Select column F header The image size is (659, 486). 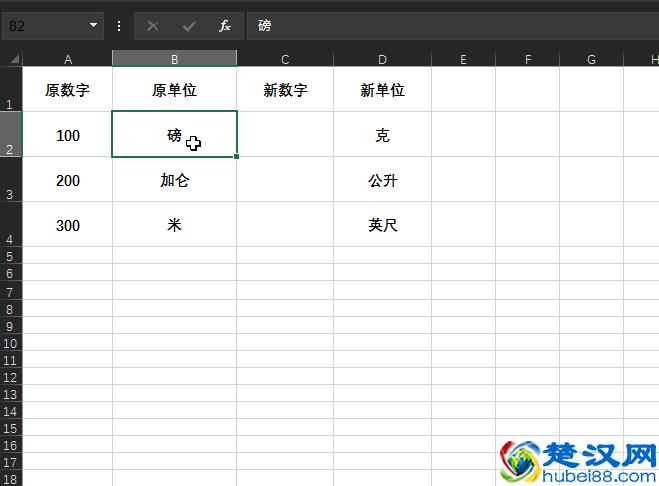click(x=527, y=59)
